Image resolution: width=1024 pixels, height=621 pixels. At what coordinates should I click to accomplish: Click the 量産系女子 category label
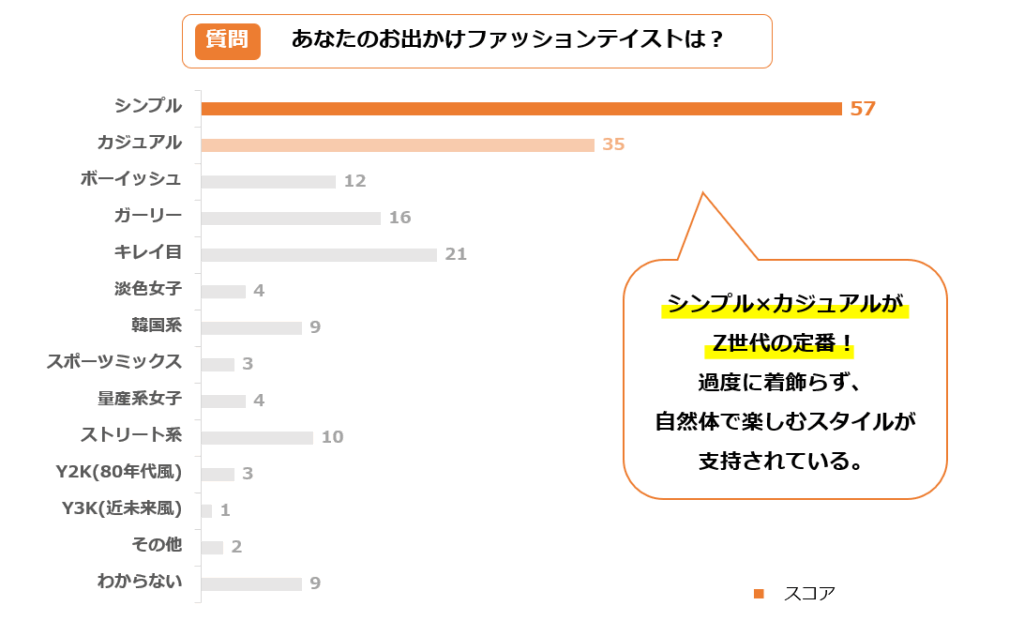(139, 399)
